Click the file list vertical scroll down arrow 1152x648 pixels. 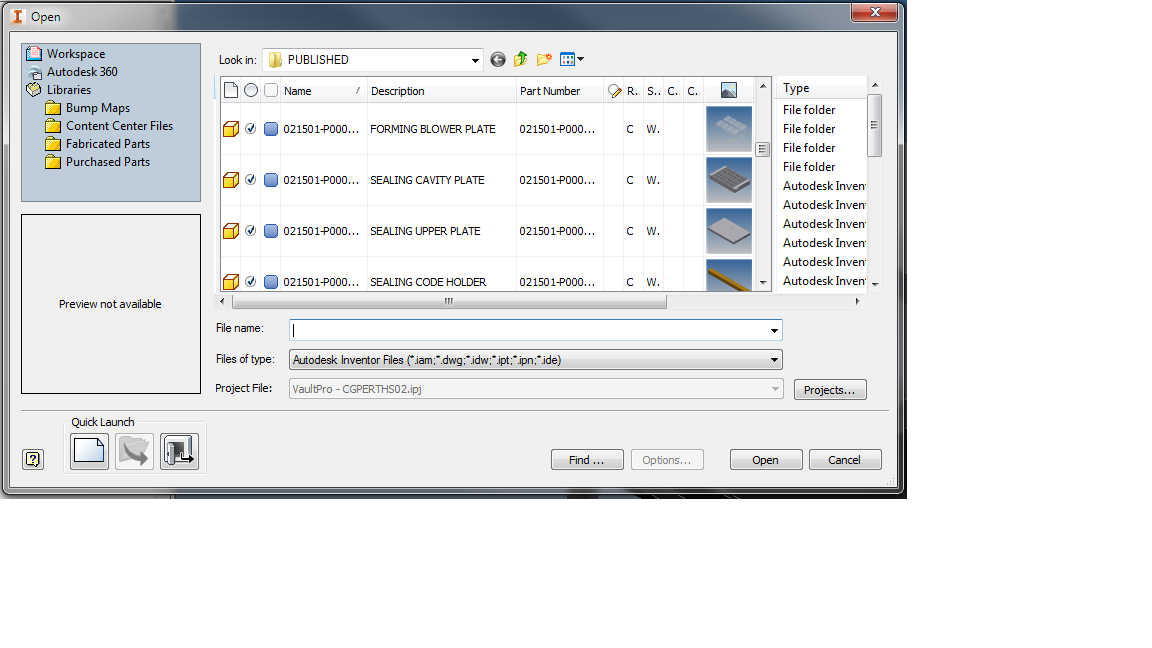763,283
